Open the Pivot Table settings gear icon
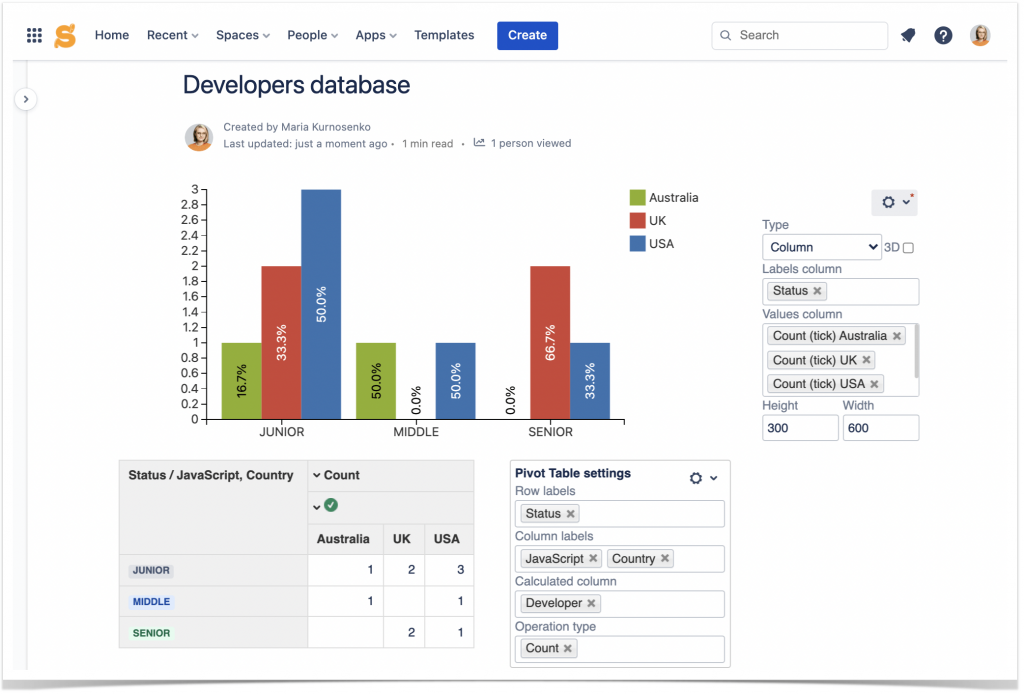 (697, 478)
